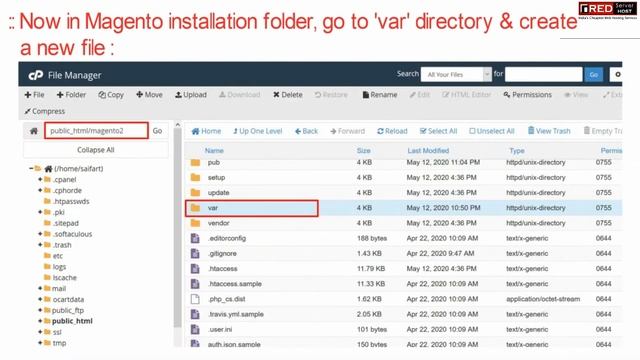640x360 pixels.
Task: Expand the .cpanel tree folder
Action: (x=40, y=179)
